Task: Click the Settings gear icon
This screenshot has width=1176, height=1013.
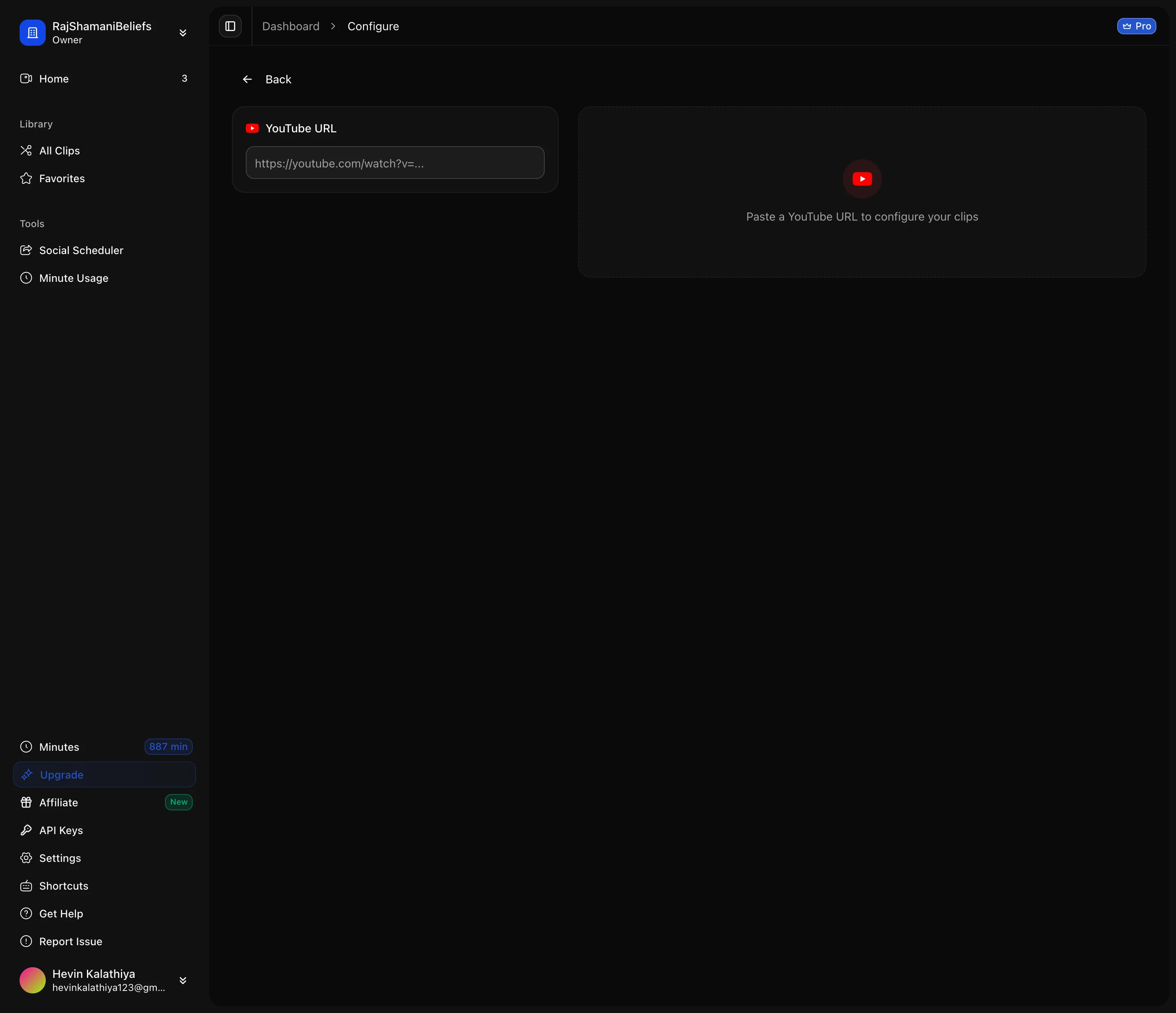Action: click(26, 858)
